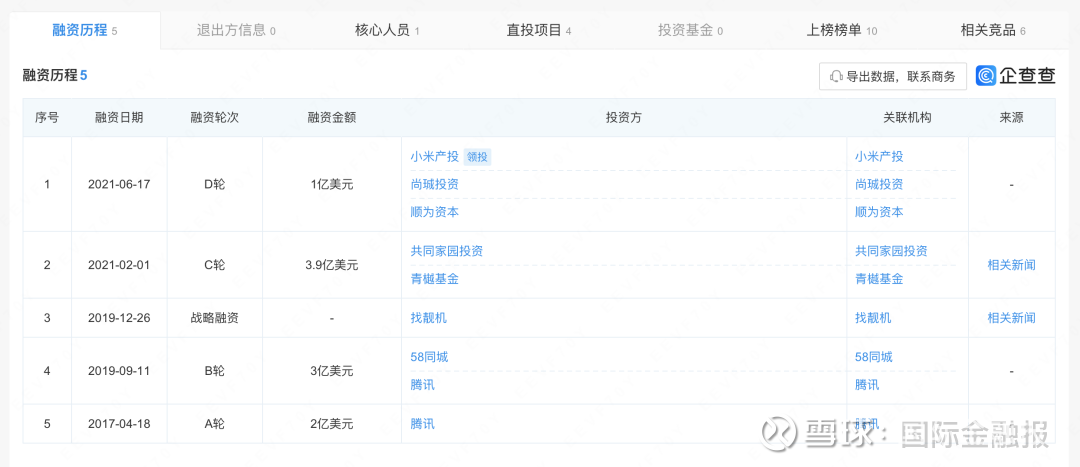Open 找靓机 in the 关联机构 column
This screenshot has width=1080, height=467.
873,318
